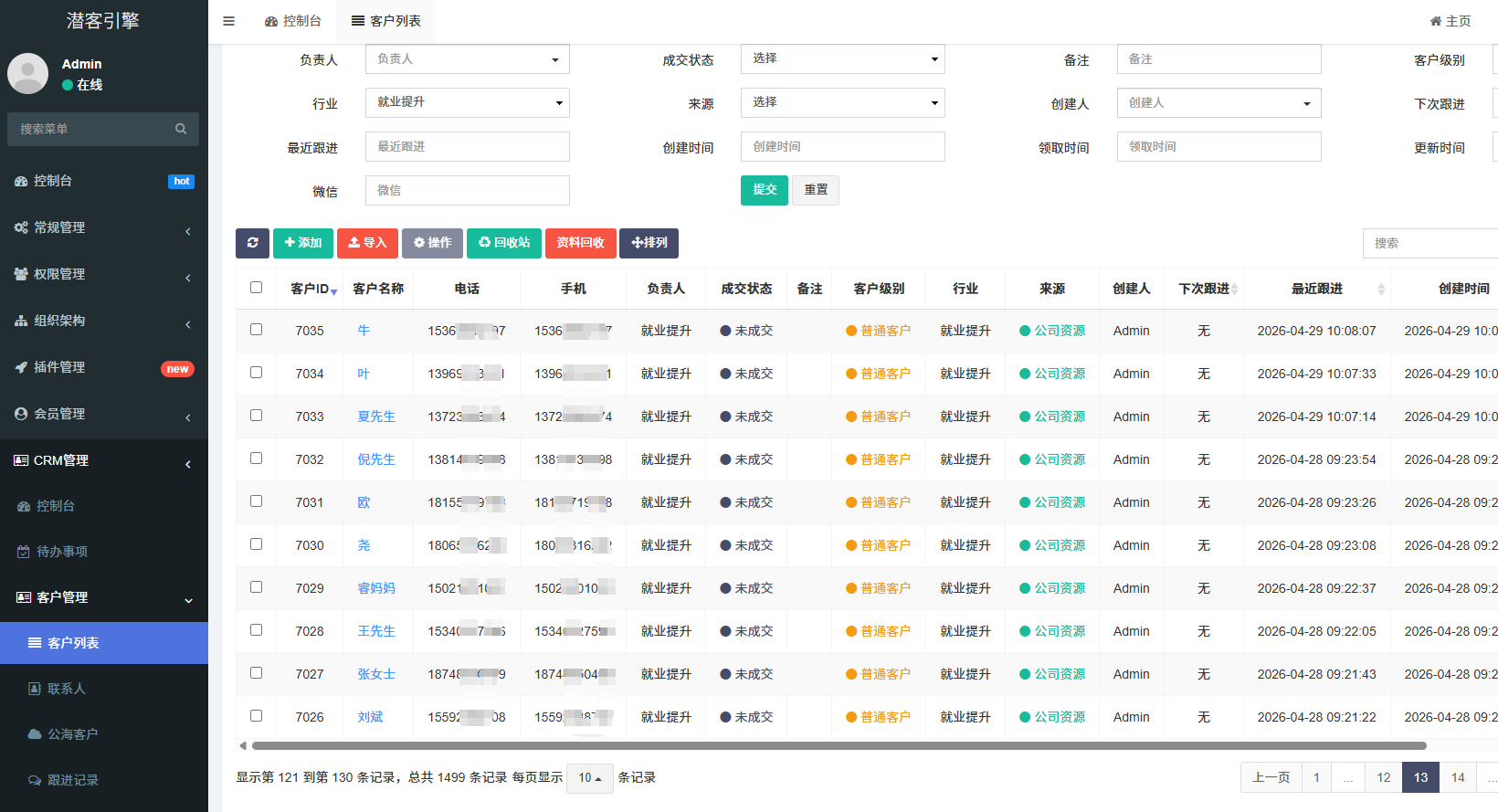Open 权限管理 users menu in sidebar
The image size is (1498, 812).
point(104,274)
